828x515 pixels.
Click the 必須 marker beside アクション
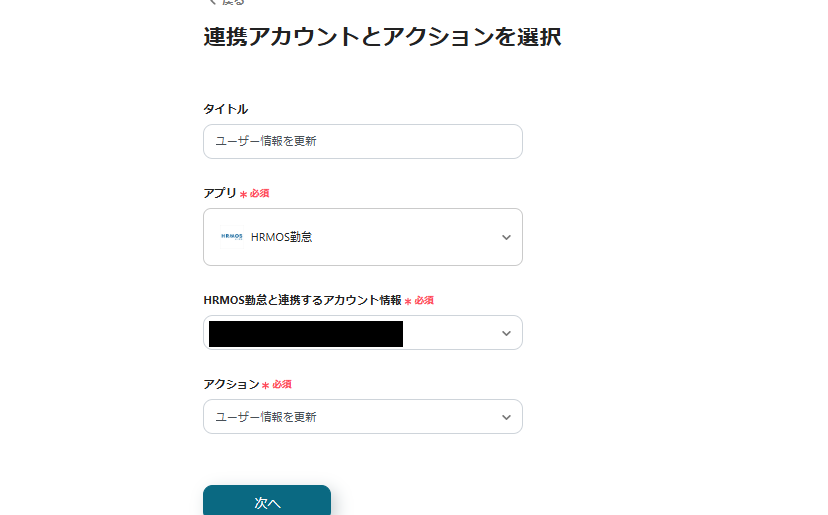pos(281,384)
